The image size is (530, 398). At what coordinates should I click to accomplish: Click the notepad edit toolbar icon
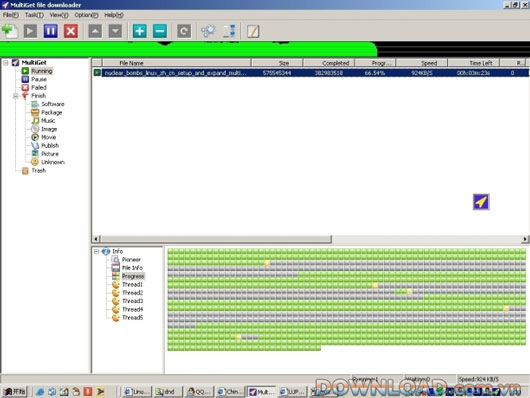point(253,31)
